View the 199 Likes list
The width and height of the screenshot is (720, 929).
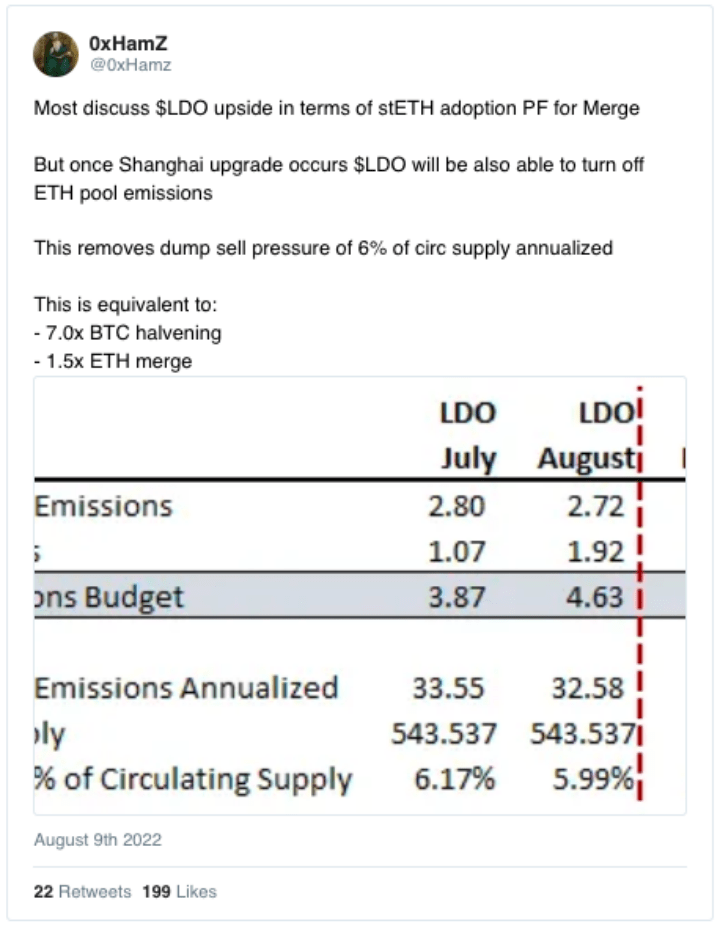(179, 891)
